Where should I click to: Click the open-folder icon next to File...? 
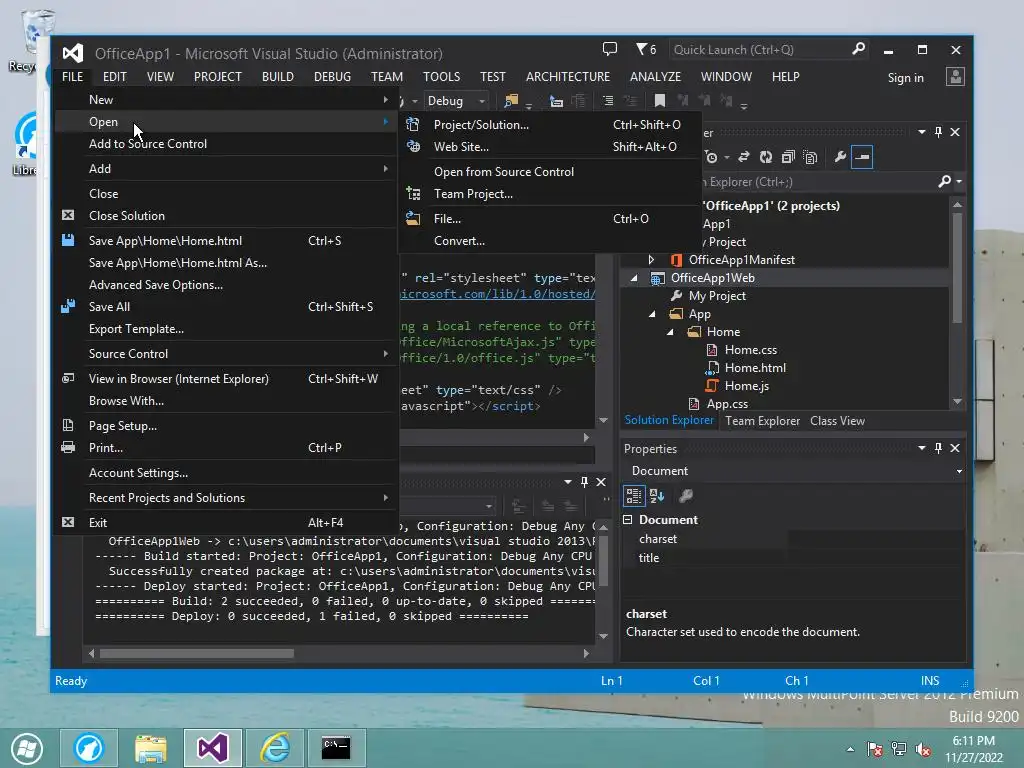[x=413, y=218]
